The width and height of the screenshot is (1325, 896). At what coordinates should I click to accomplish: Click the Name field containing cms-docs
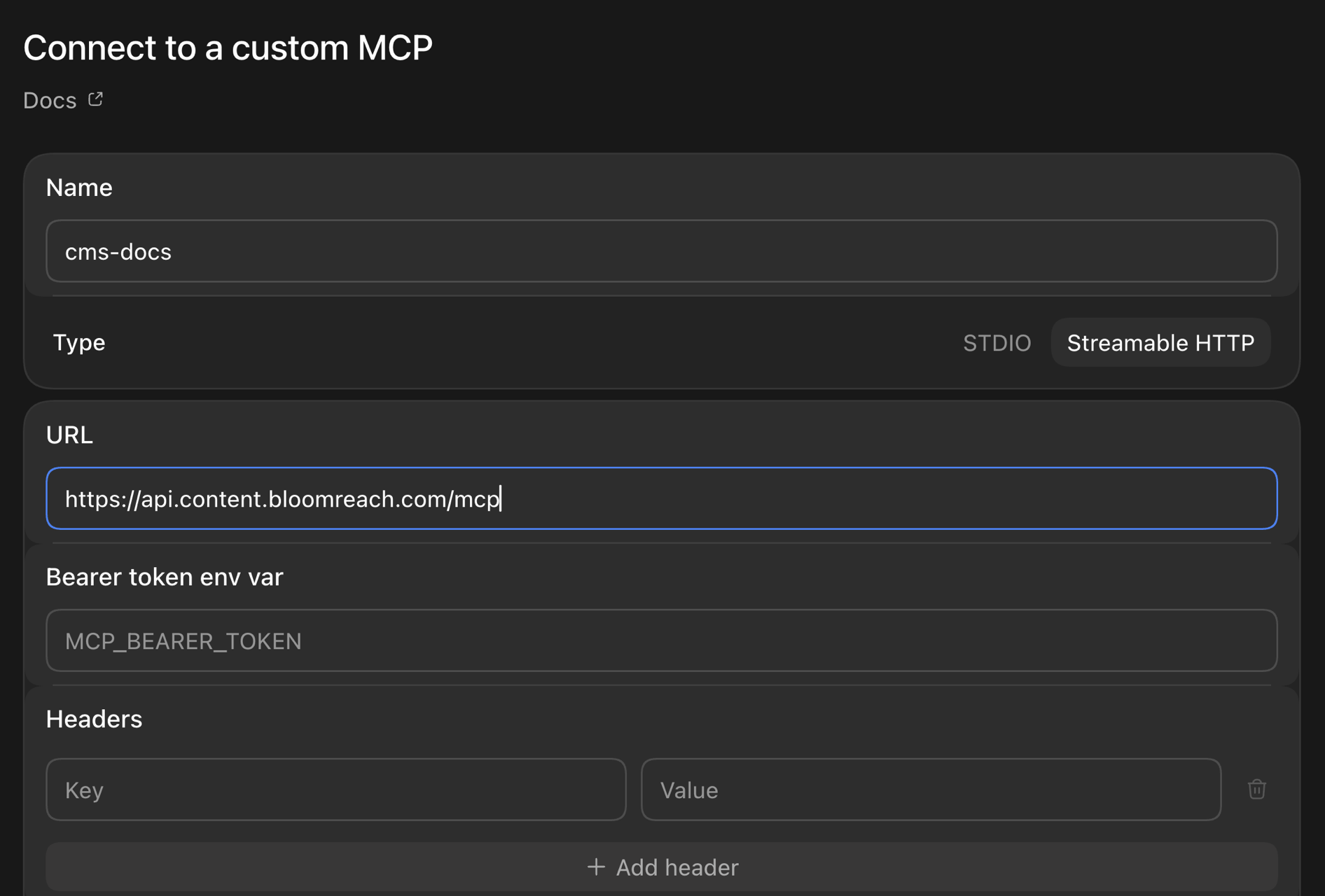tap(662, 251)
